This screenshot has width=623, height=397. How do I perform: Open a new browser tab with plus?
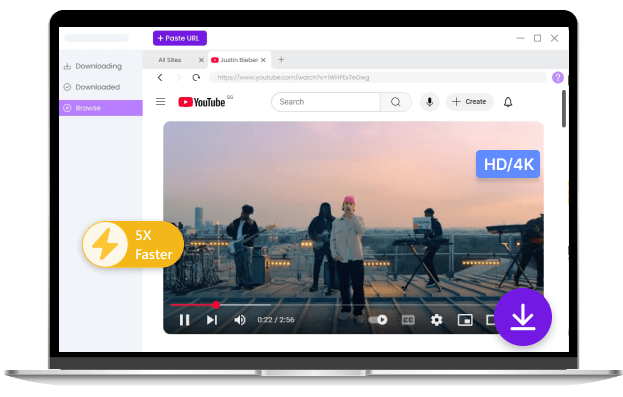tap(281, 60)
